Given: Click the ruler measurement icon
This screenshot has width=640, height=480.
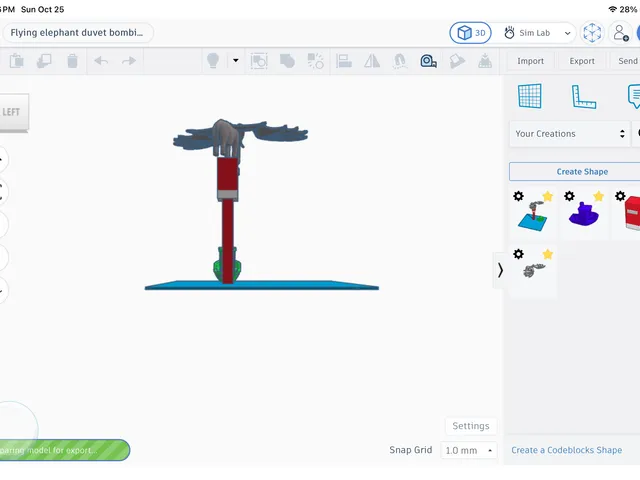Looking at the screenshot, I should pyautogui.click(x=428, y=61).
